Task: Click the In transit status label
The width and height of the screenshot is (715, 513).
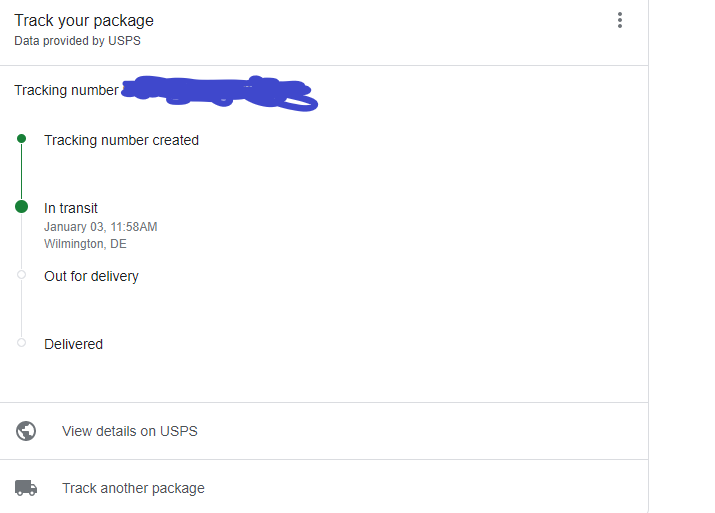Action: 71,208
